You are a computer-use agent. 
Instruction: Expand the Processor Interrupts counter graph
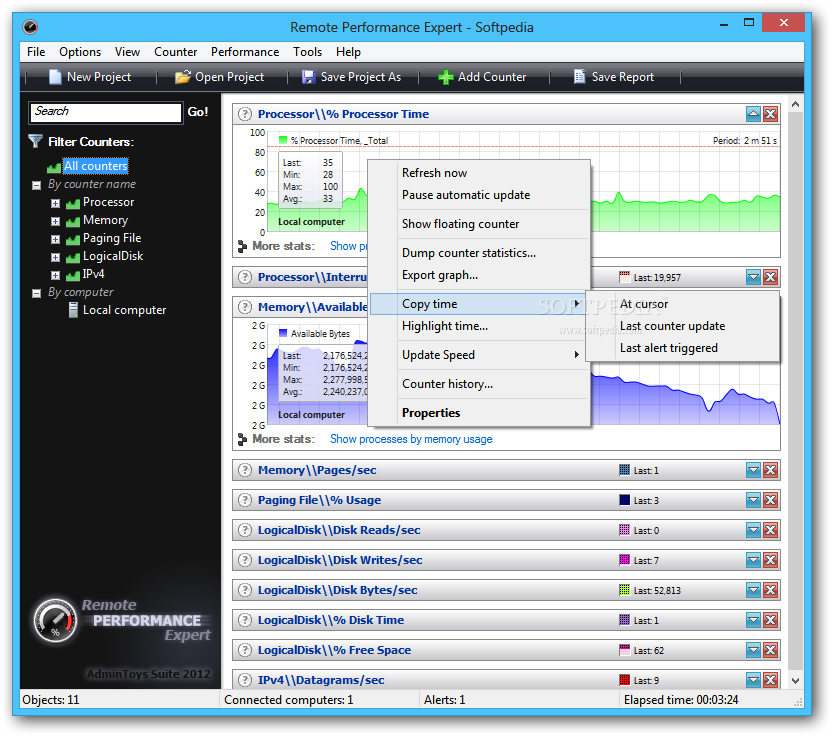coord(753,276)
